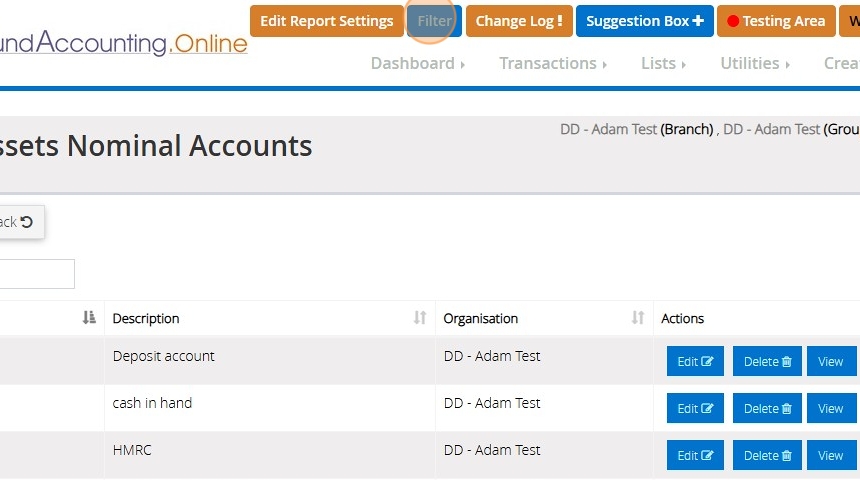Open the Utilities menu

click(x=755, y=63)
